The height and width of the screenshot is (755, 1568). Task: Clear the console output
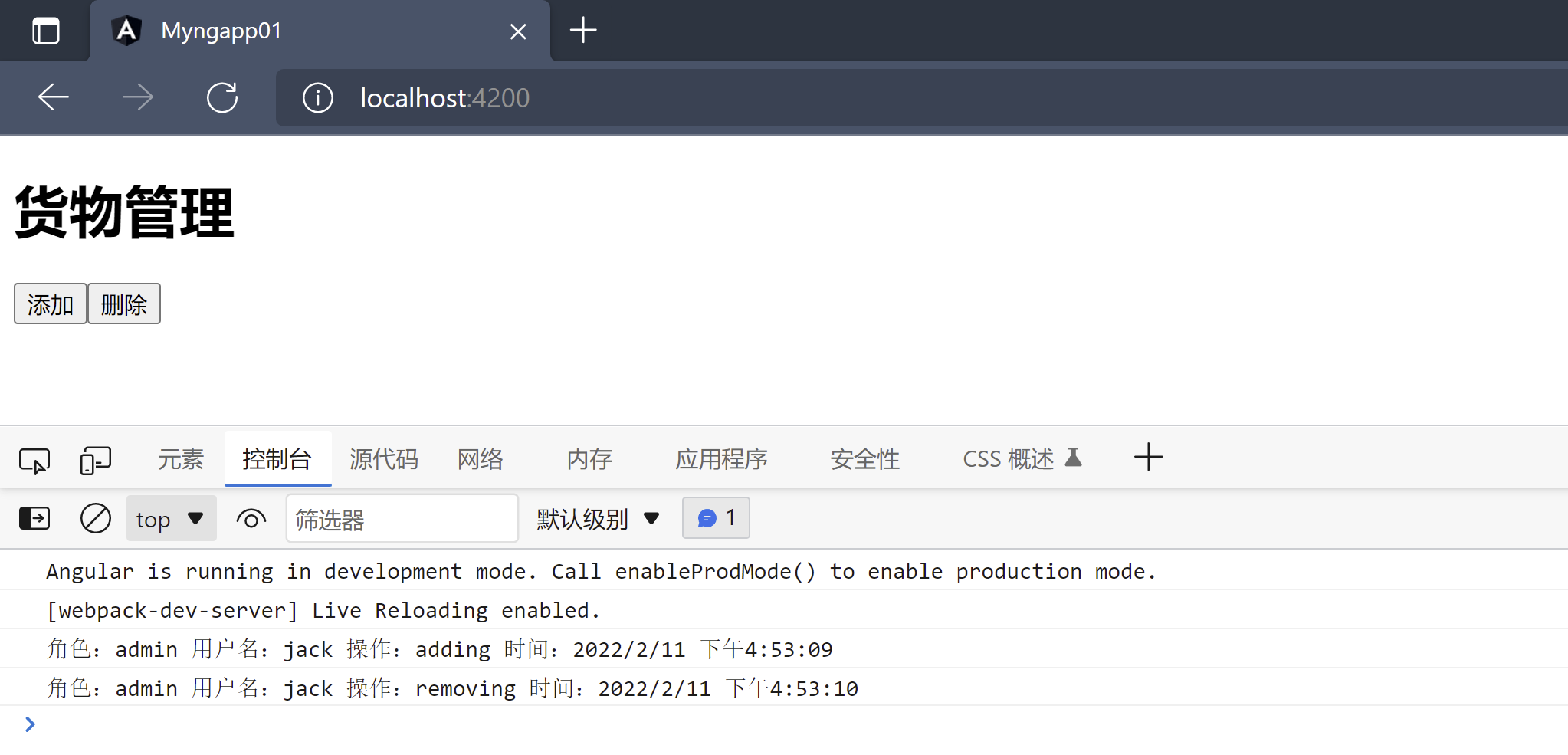(96, 519)
